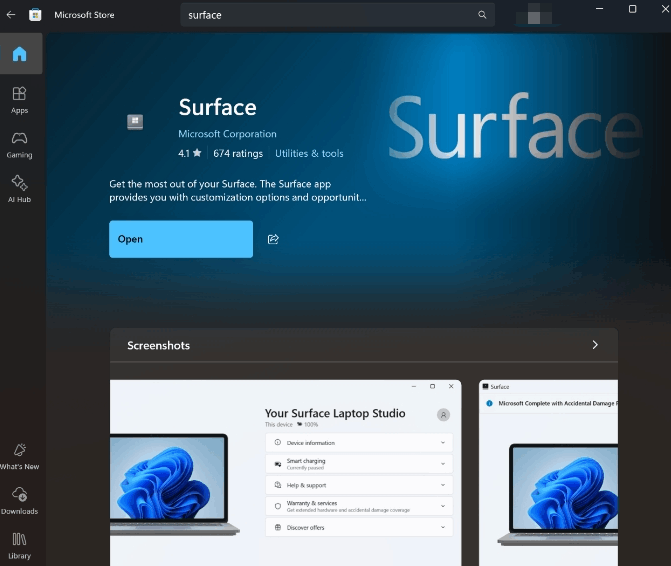The height and width of the screenshot is (566, 671).
Task: Open the Surface Laptop Studio screenshot
Action: coord(285,473)
